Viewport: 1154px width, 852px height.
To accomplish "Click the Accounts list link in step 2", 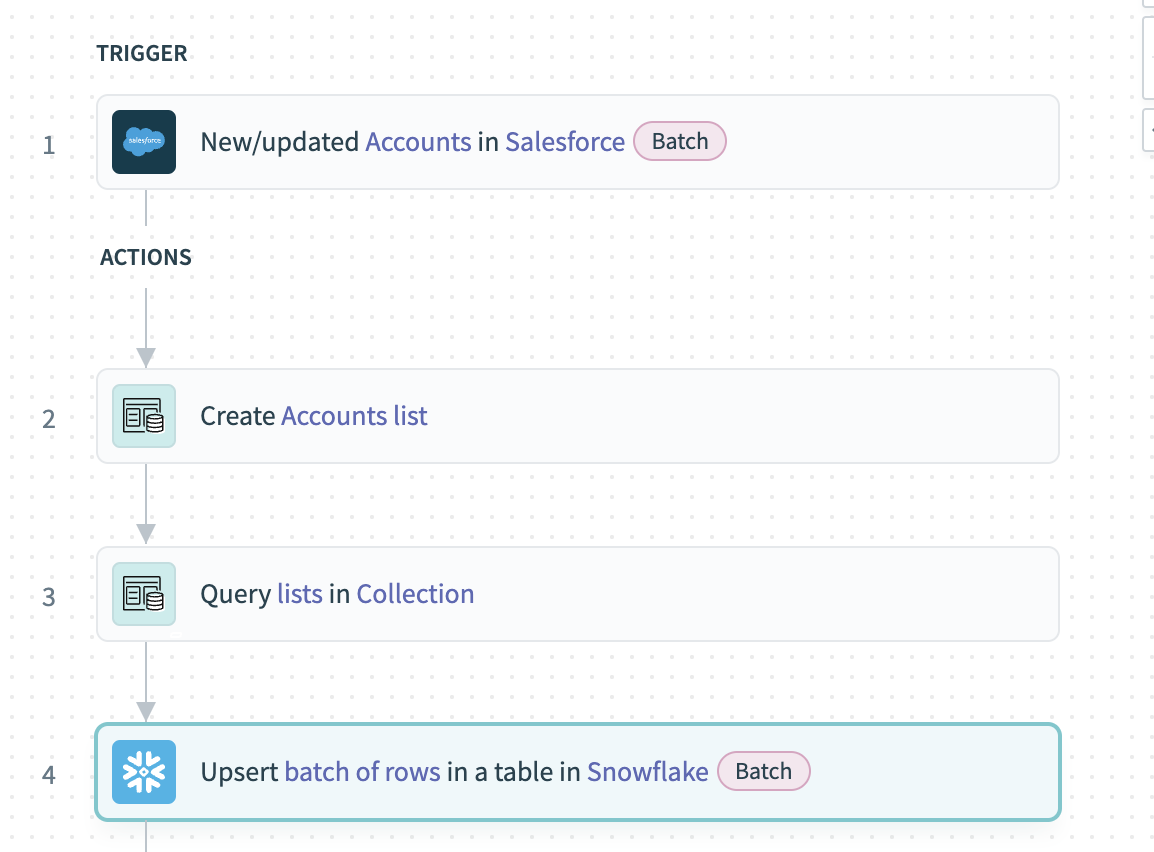I will point(355,416).
